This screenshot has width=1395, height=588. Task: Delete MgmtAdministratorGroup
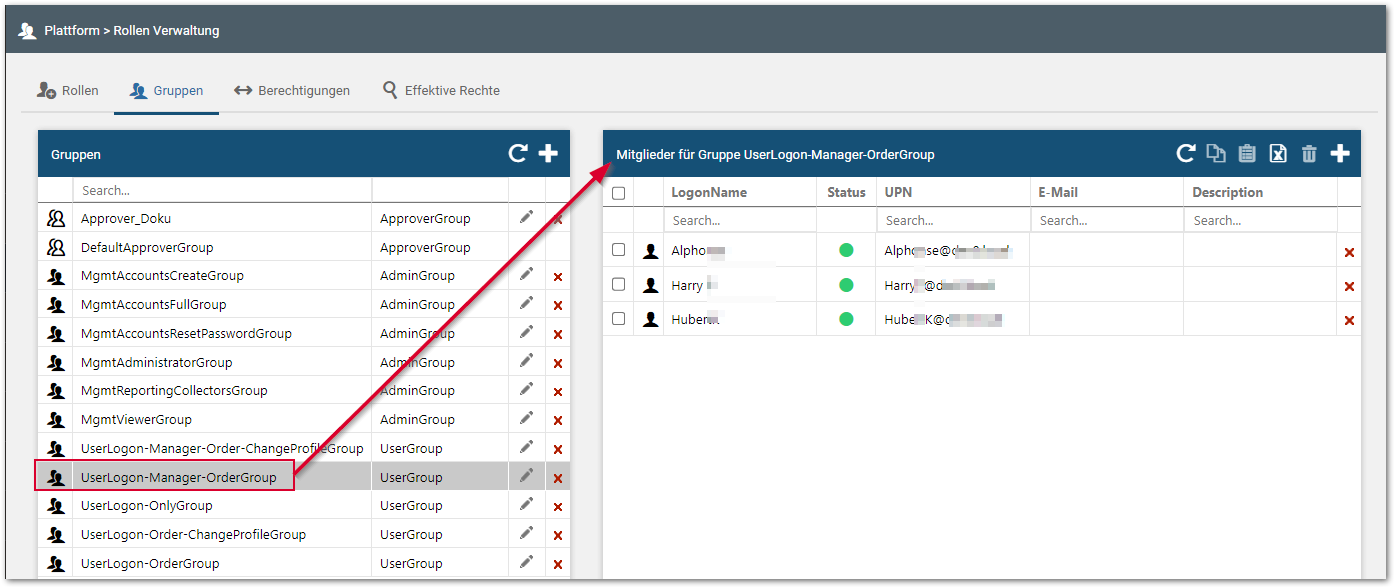click(x=558, y=364)
